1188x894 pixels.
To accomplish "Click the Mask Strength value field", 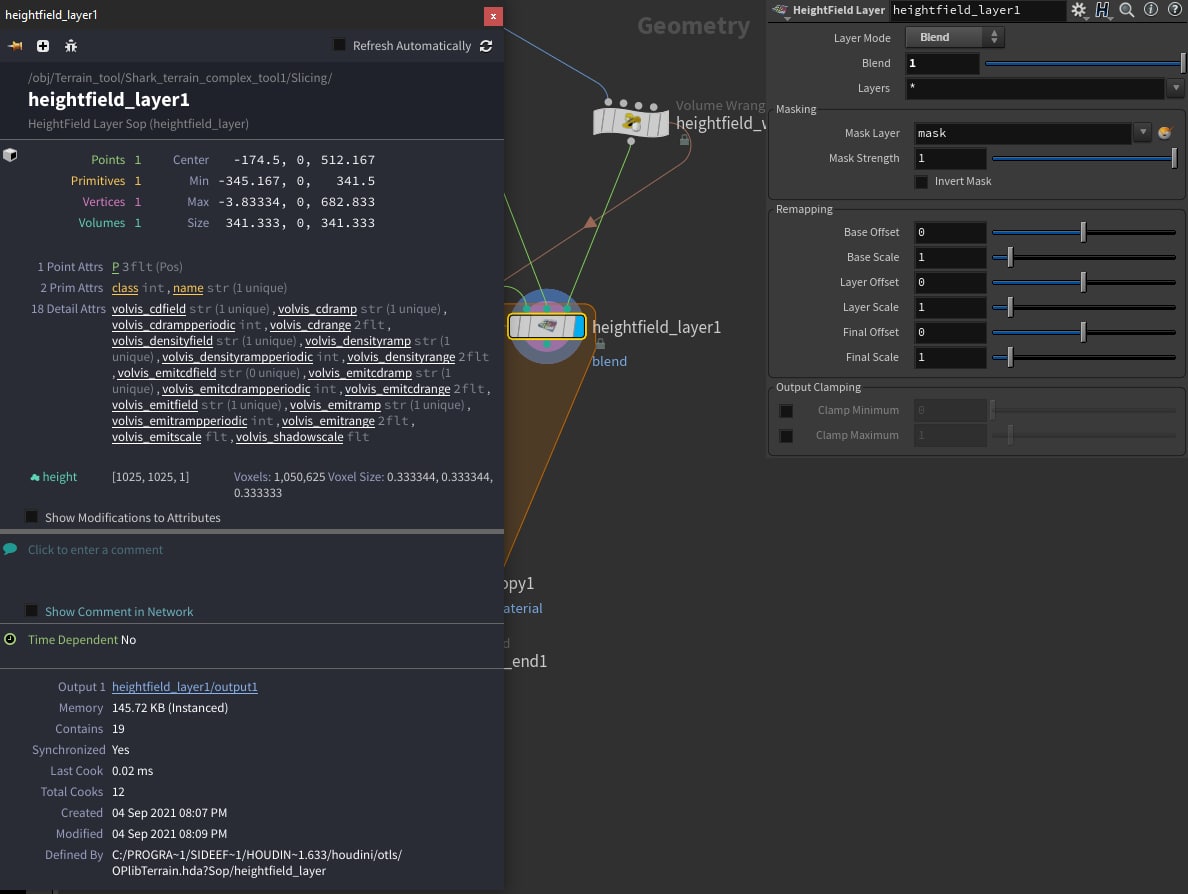I will (950, 158).
